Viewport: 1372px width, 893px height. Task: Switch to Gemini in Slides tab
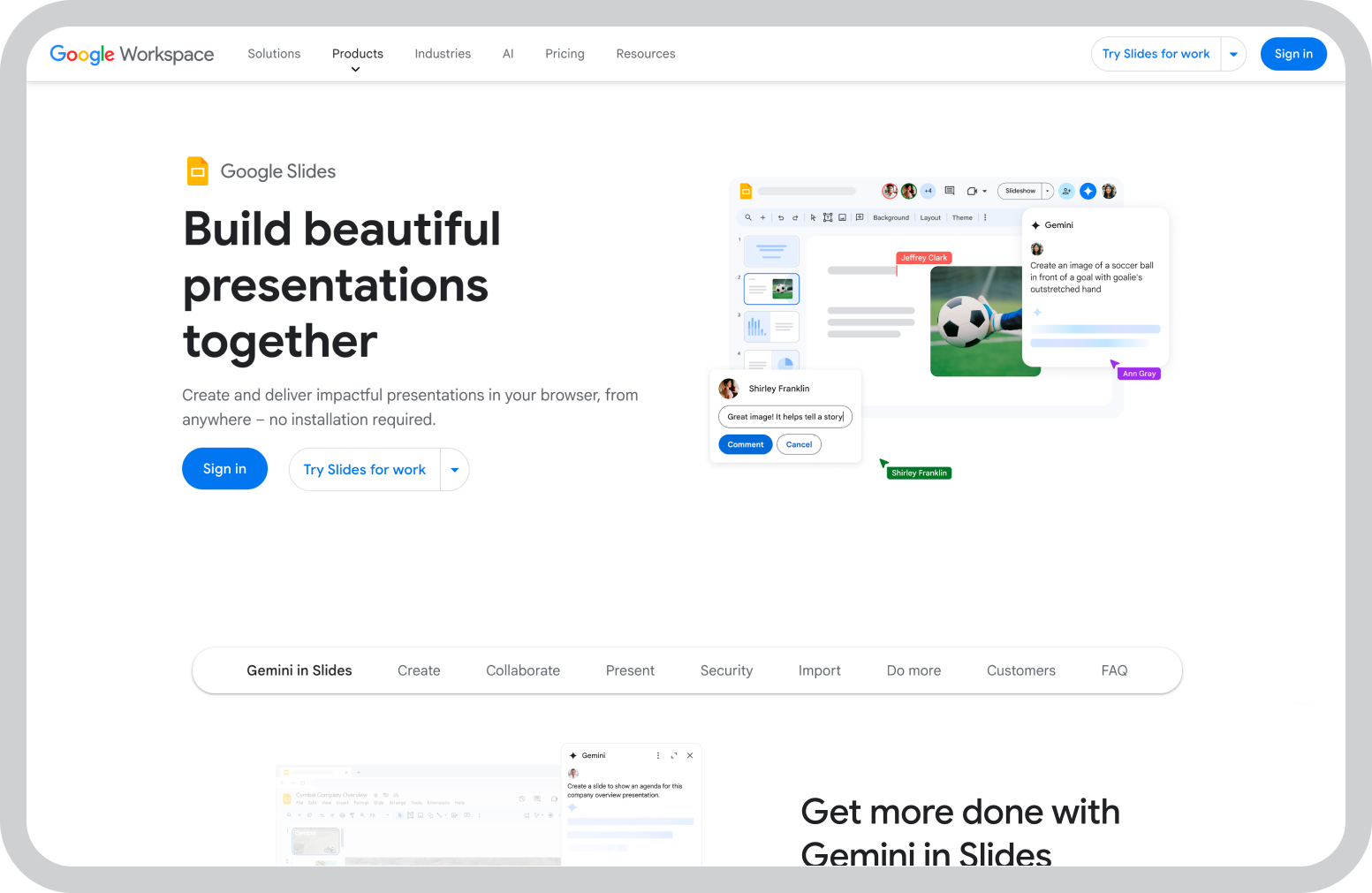(x=299, y=670)
